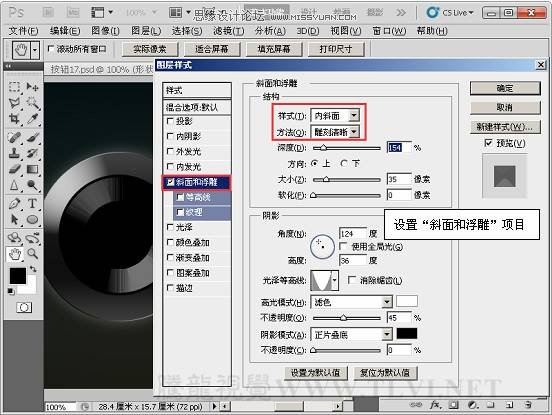This screenshot has width=552, height=415.
Task: Select the Rectangular Marquee tool
Action: [14, 87]
